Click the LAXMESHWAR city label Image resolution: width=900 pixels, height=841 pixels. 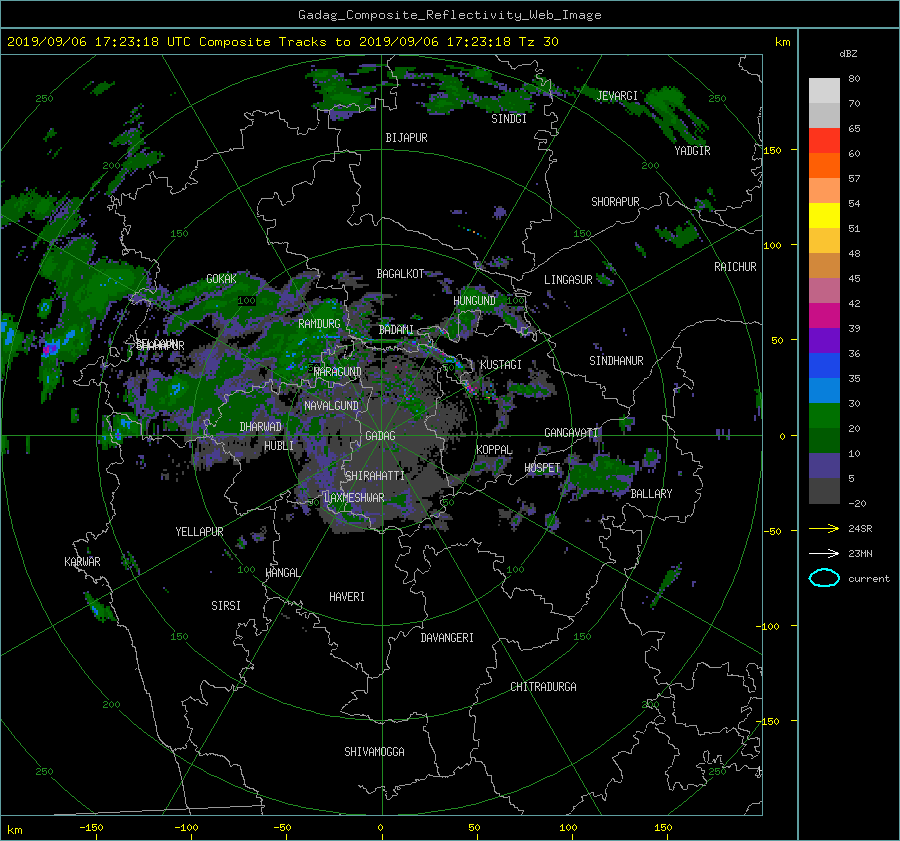354,498
